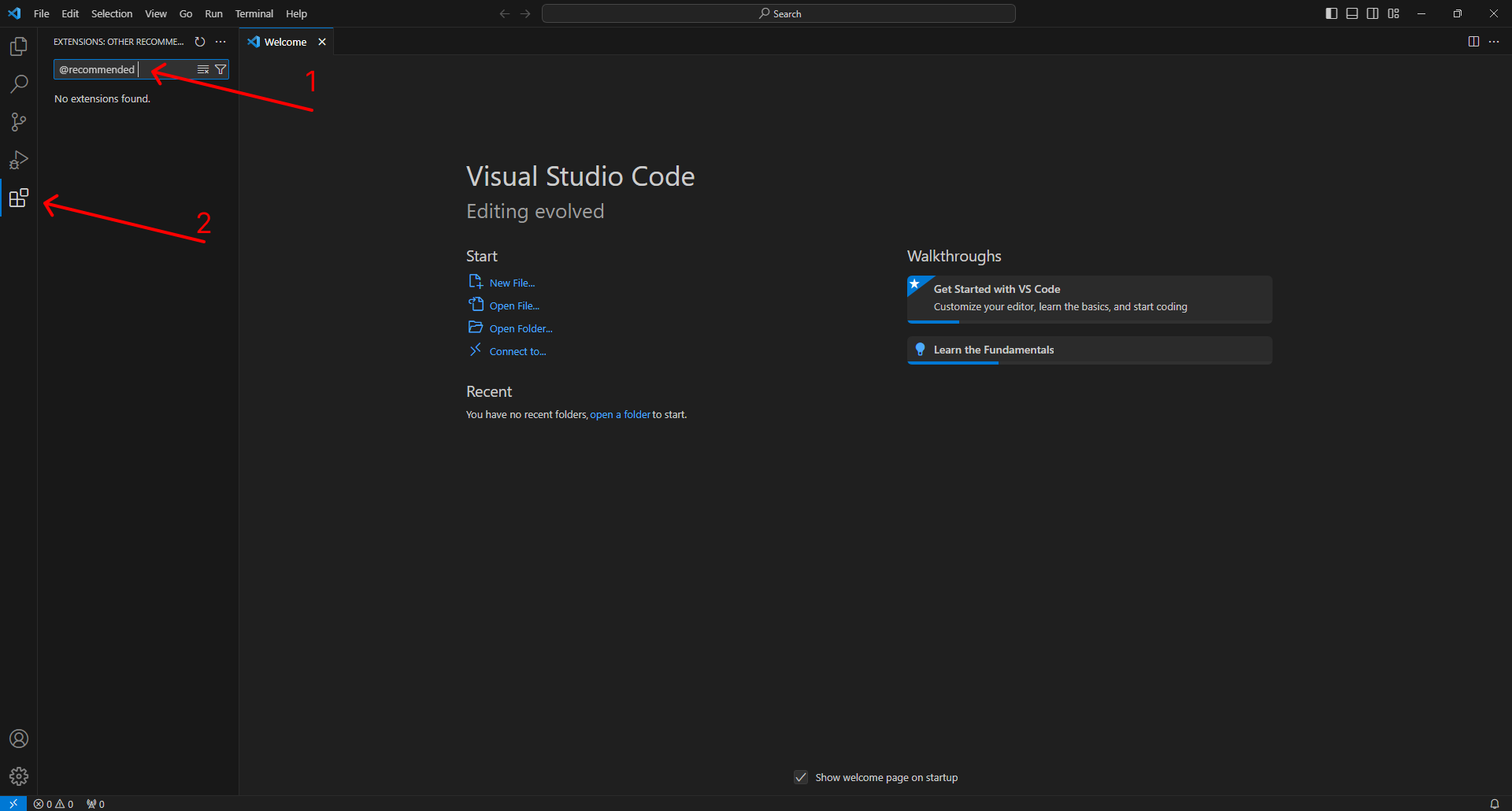
Task: Toggle primary side bar visibility
Action: (x=1332, y=13)
